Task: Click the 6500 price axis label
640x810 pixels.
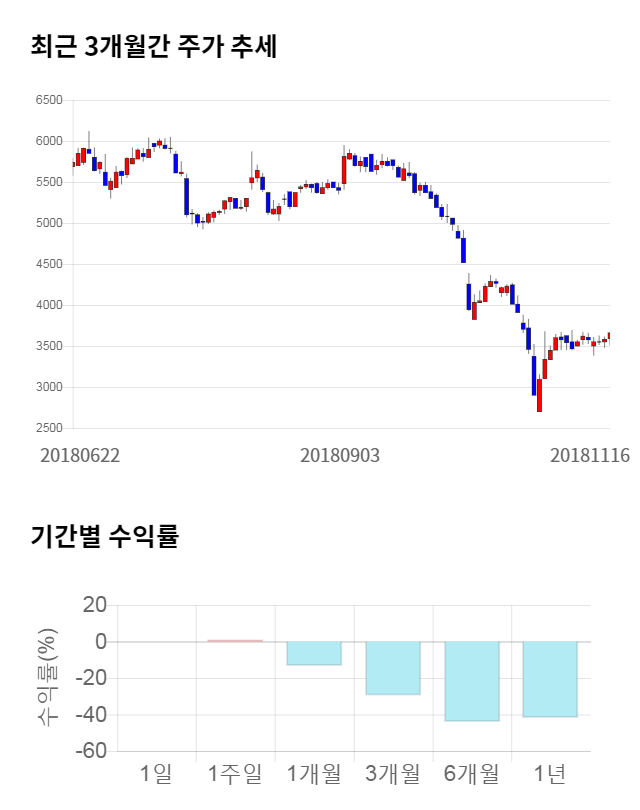Action: [48, 100]
